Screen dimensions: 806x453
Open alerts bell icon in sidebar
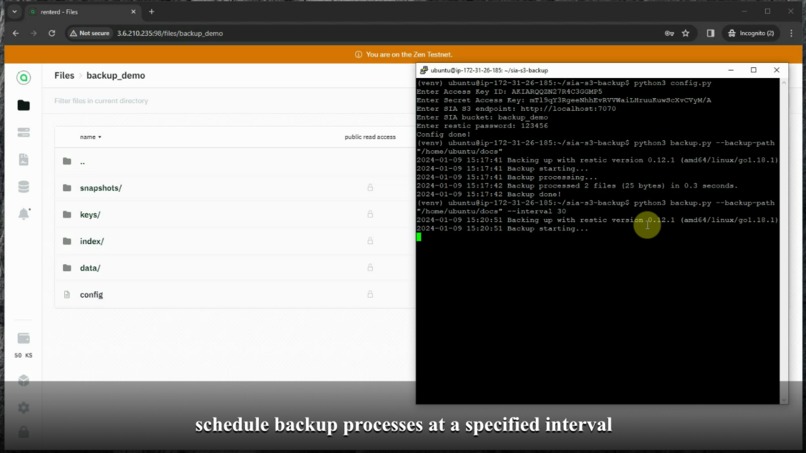point(24,214)
